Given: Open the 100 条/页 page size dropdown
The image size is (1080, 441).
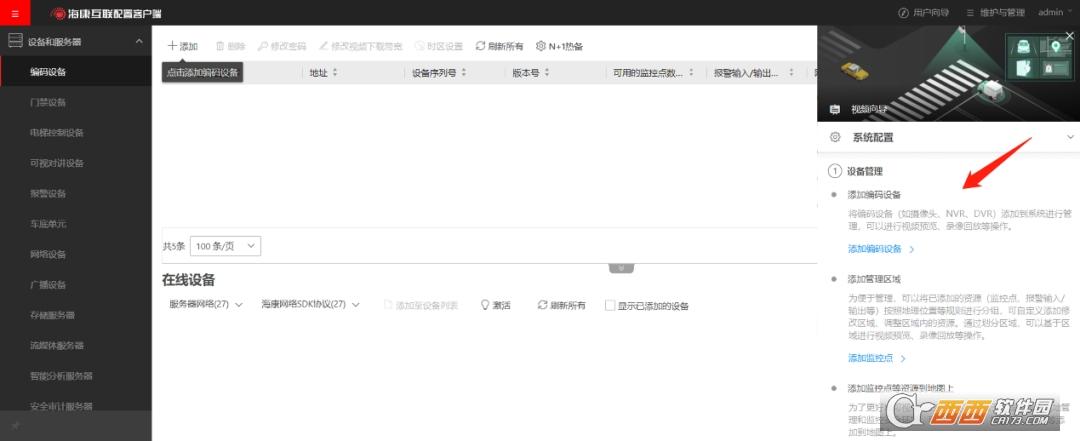Looking at the screenshot, I should [x=225, y=245].
